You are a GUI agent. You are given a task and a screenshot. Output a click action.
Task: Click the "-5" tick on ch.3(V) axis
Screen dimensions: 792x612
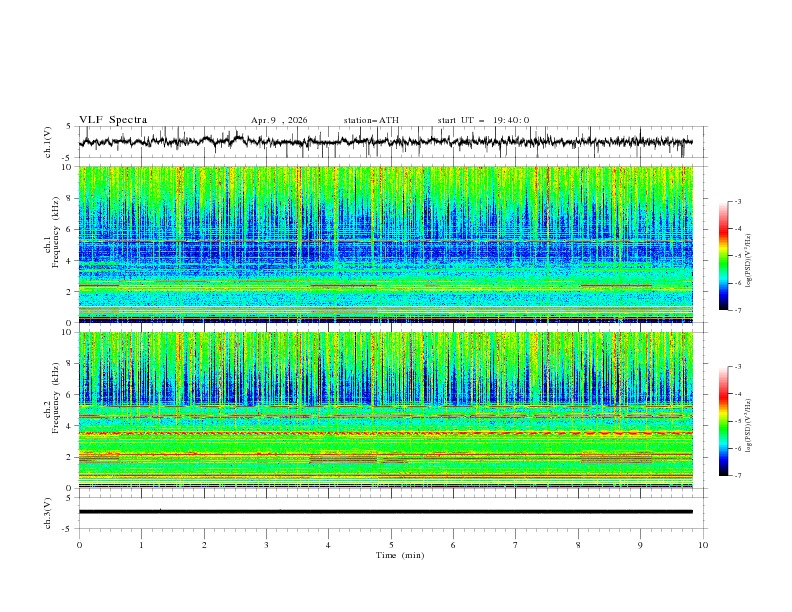68,529
